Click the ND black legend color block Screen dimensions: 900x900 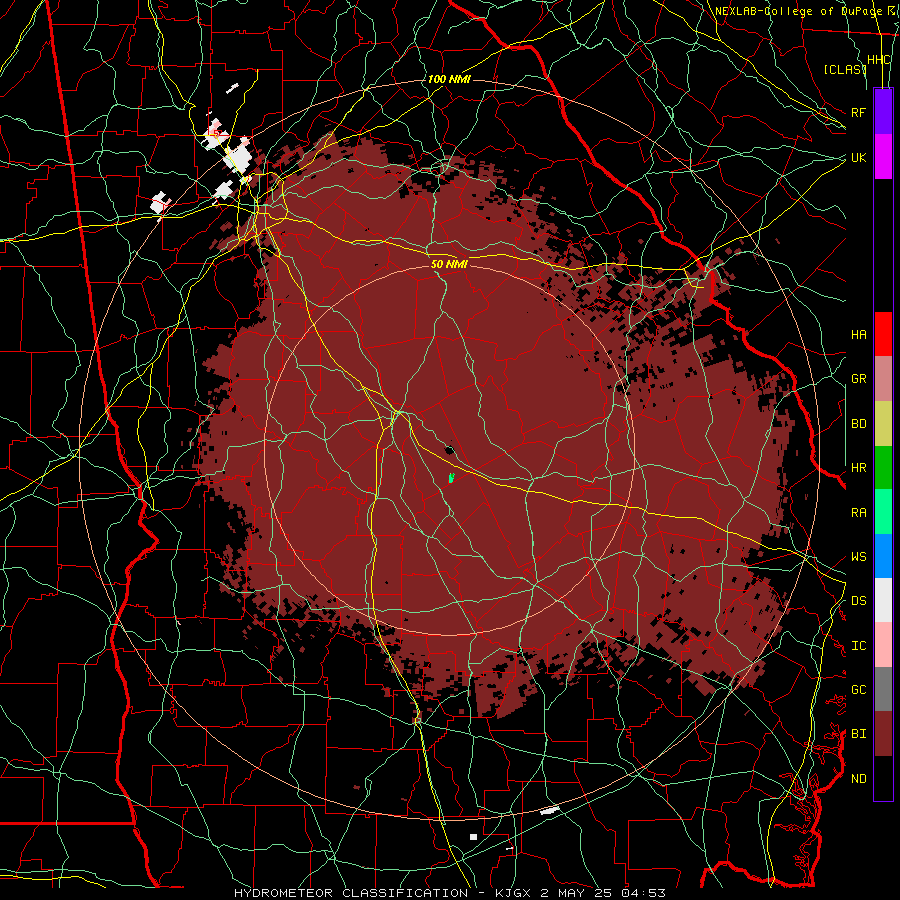tap(883, 778)
